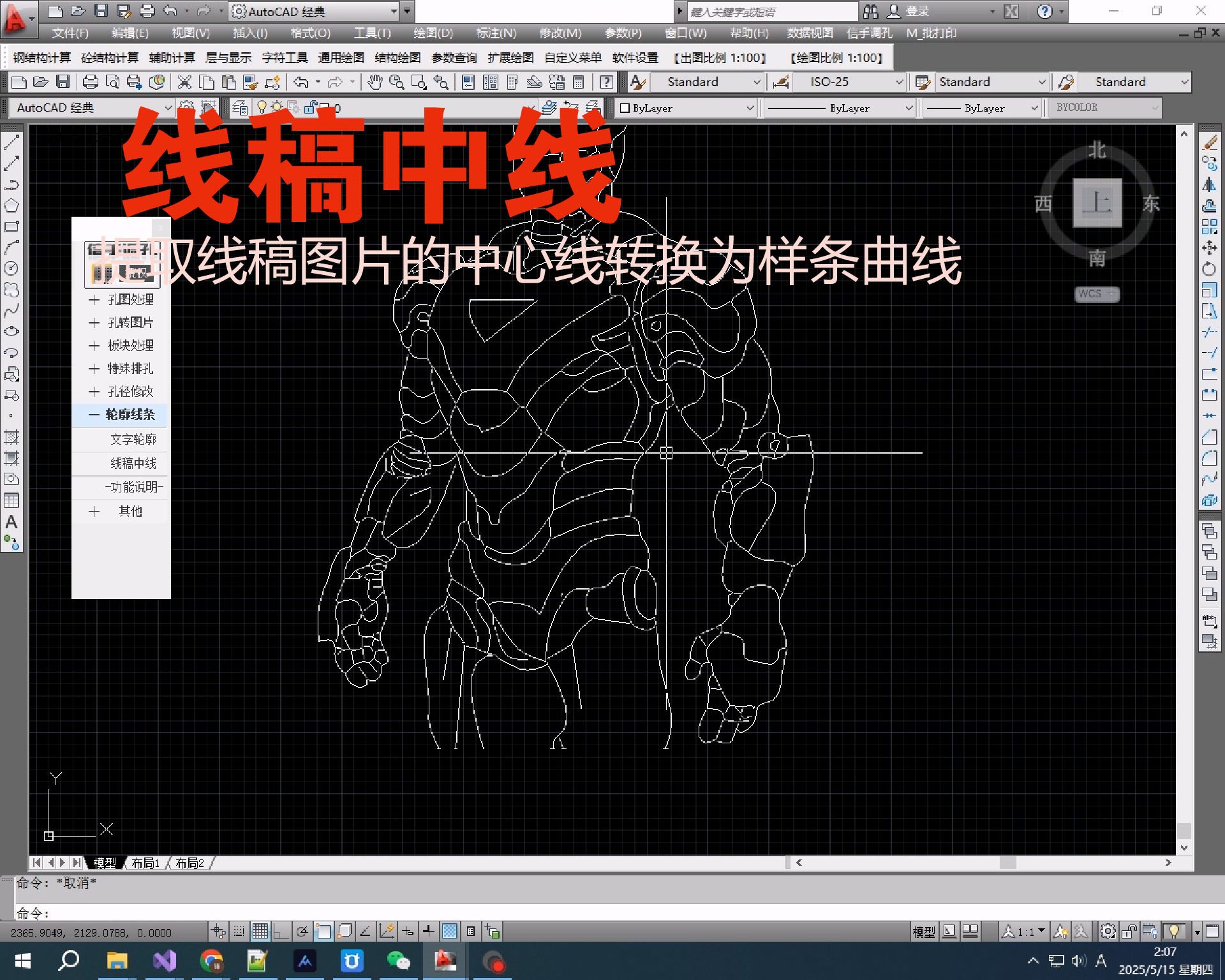1225x980 pixels.
Task: Select the Multiline Text tool
Action: coord(11,522)
